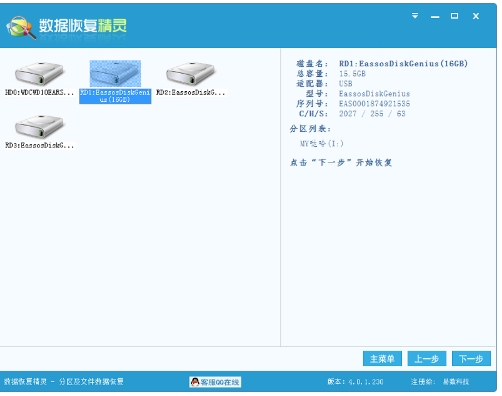
Task: Click the QQ penguin icon in status bar
Action: tap(195, 382)
